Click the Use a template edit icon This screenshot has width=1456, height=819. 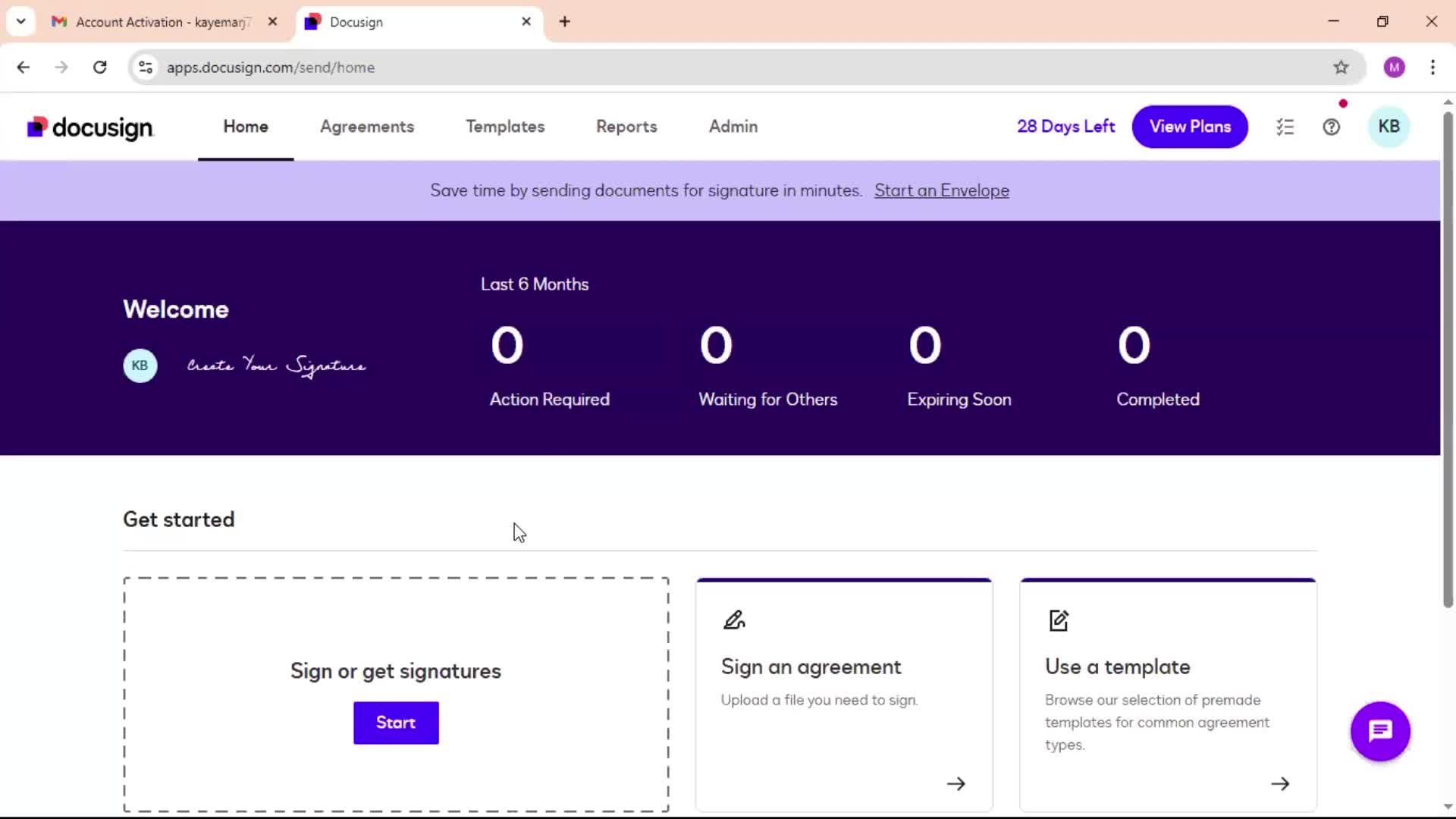1059,620
